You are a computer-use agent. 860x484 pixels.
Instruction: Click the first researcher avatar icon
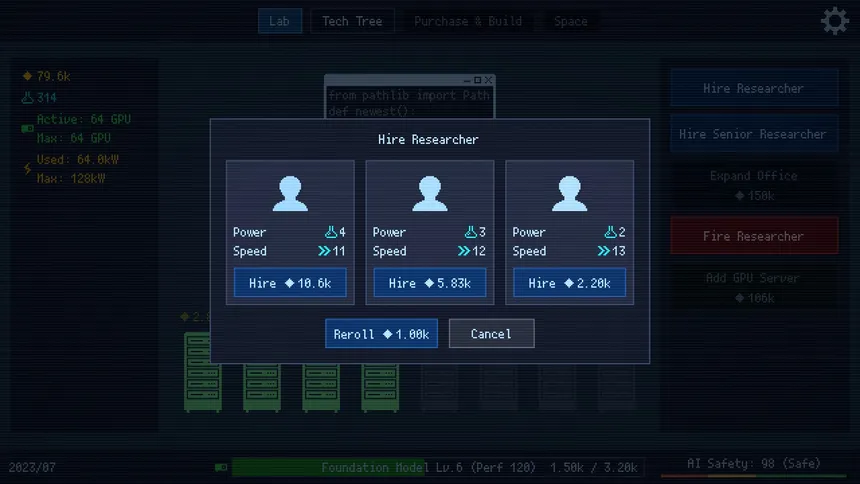point(290,194)
